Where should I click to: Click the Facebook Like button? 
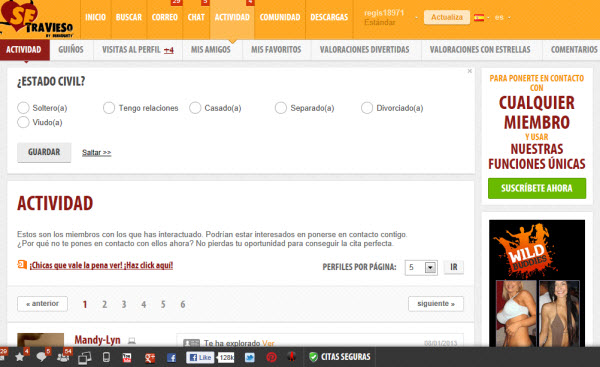[200, 357]
